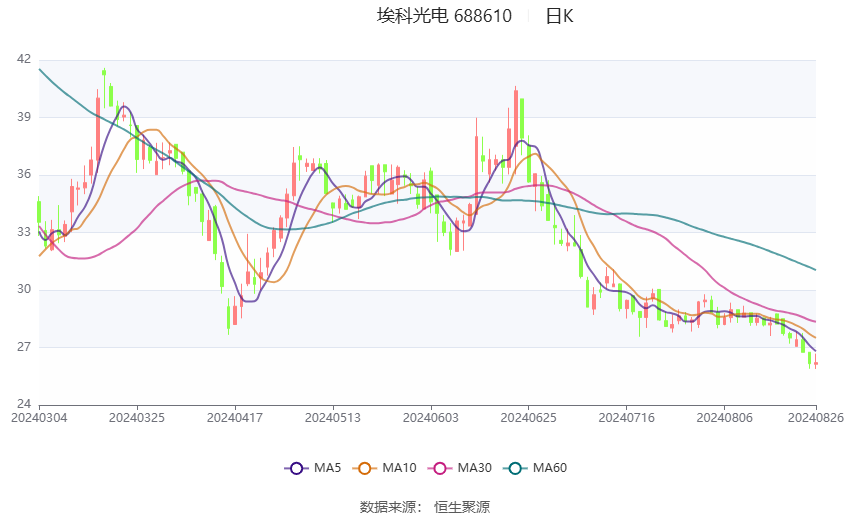Click the 20240304 date axis label

point(39,418)
